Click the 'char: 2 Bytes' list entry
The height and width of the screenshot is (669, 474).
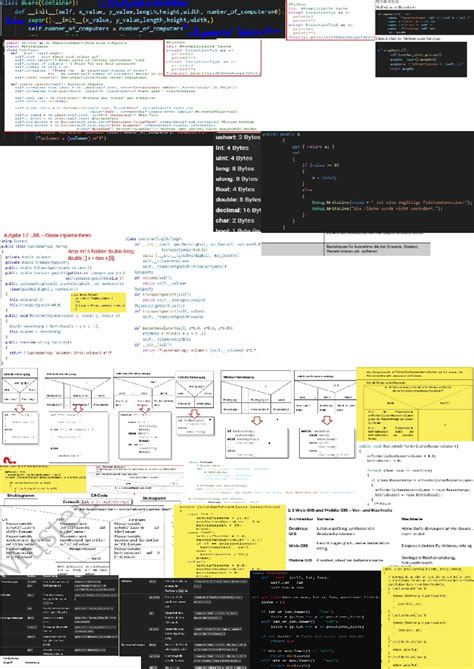tap(235, 221)
